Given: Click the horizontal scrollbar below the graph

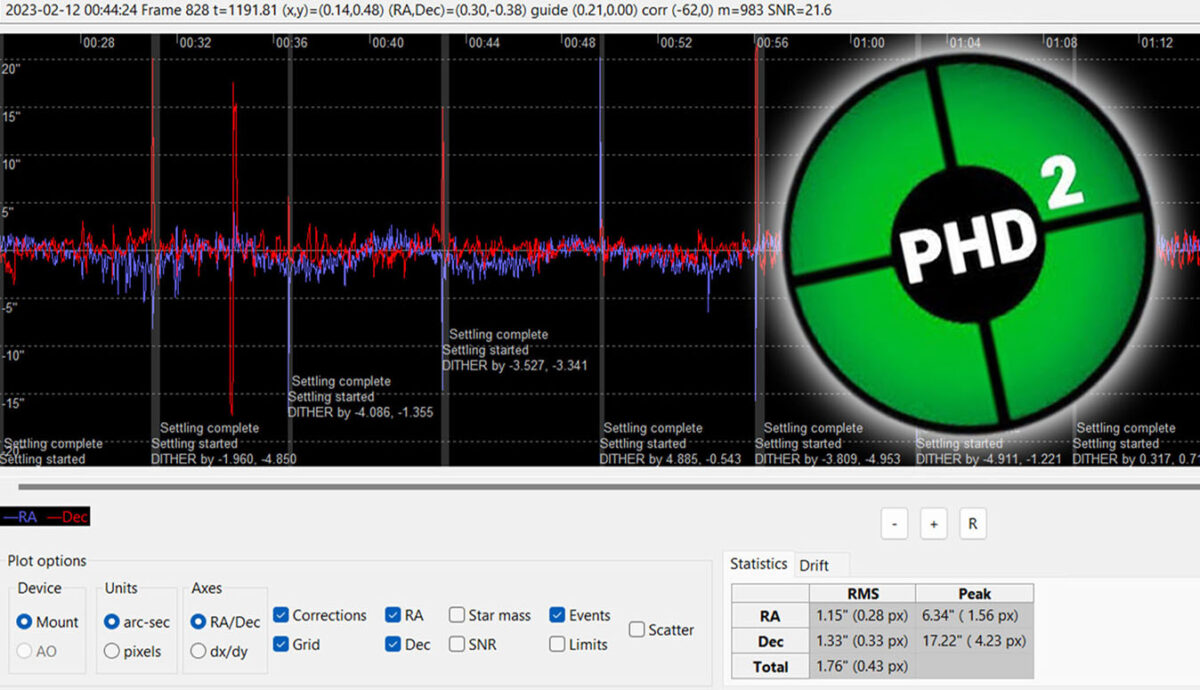Looking at the screenshot, I should coord(600,487).
